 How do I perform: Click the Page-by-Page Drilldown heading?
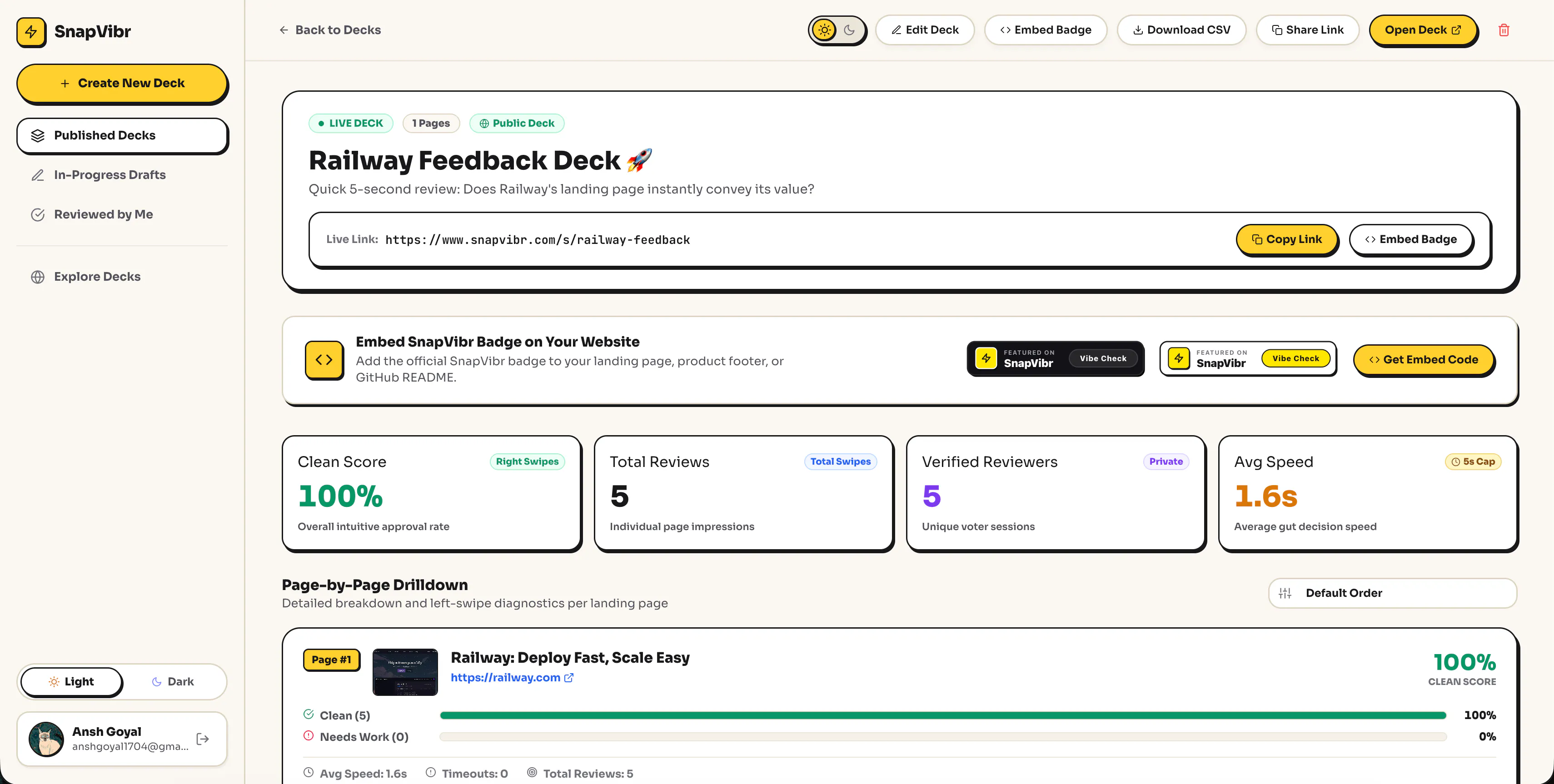tap(374, 585)
